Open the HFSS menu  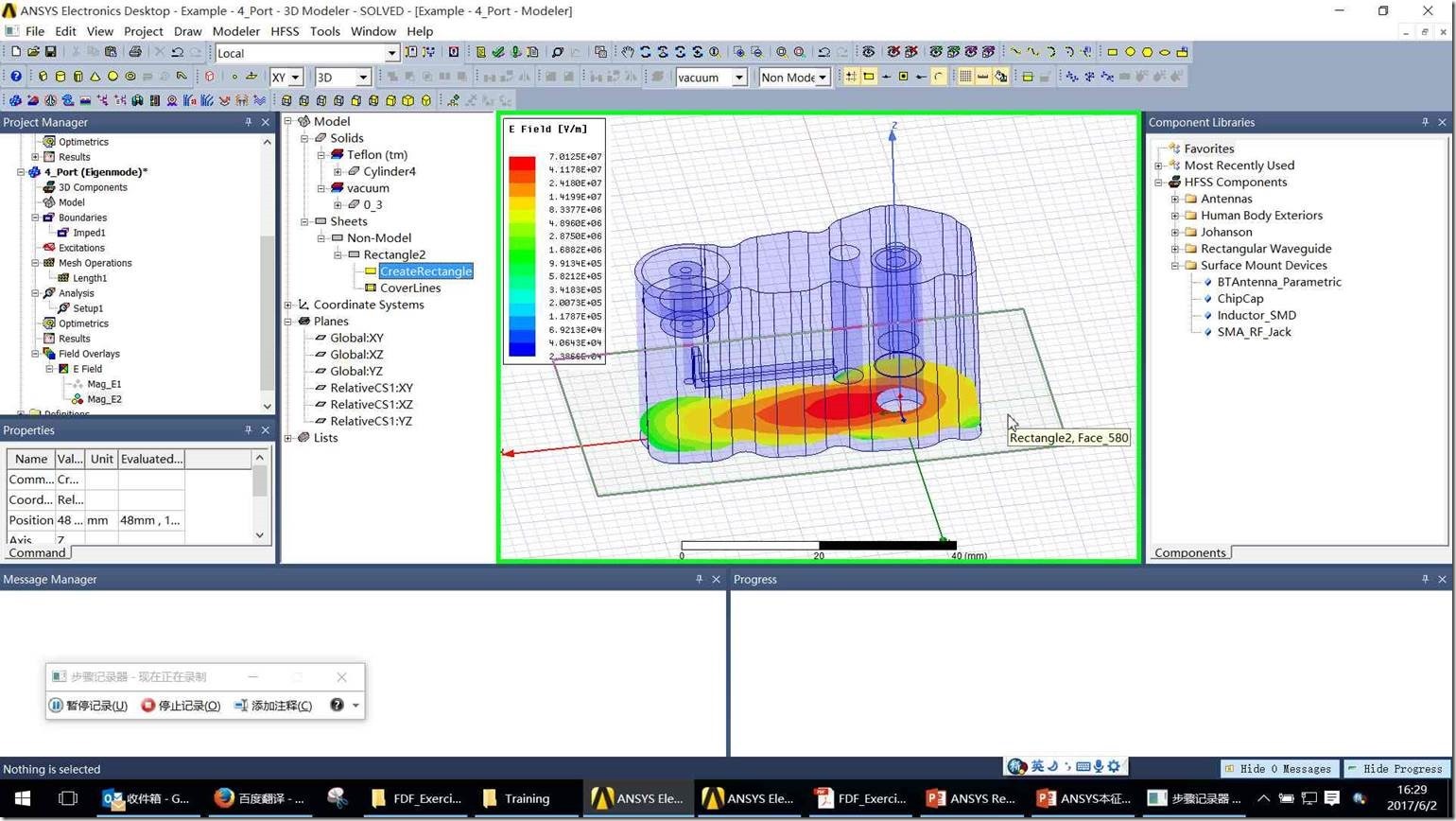click(x=285, y=31)
